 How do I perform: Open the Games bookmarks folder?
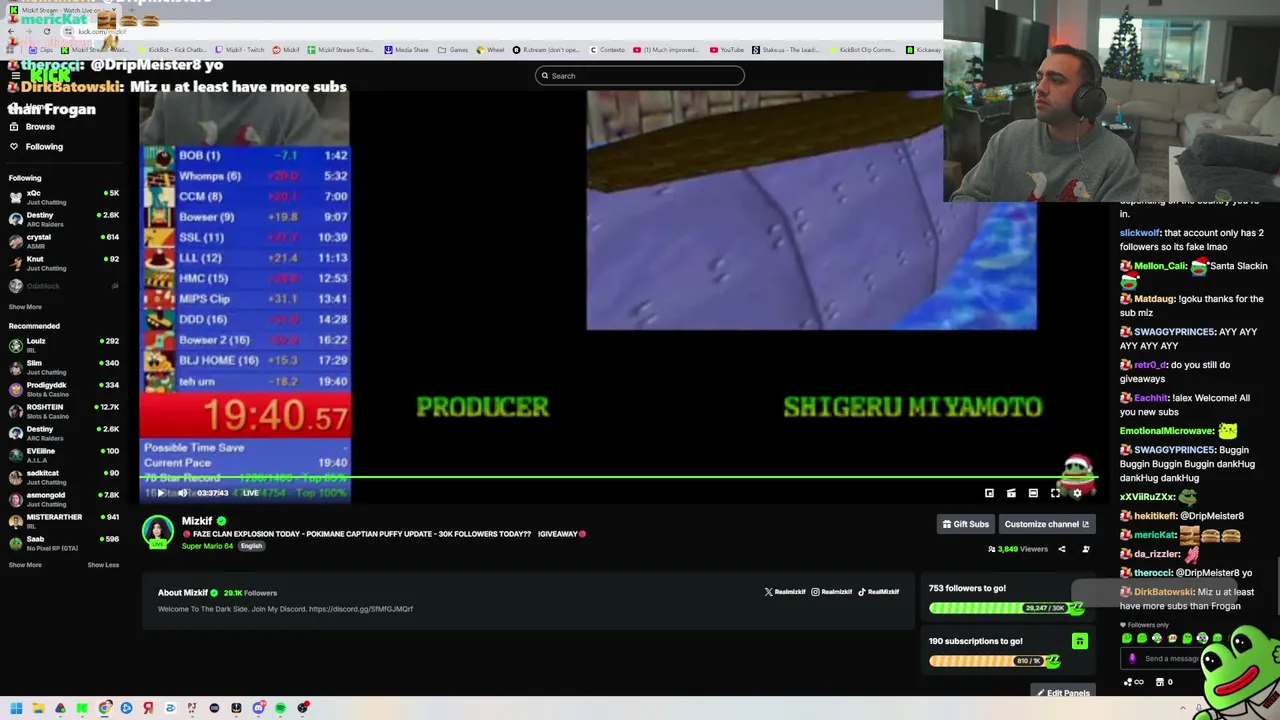click(454, 50)
